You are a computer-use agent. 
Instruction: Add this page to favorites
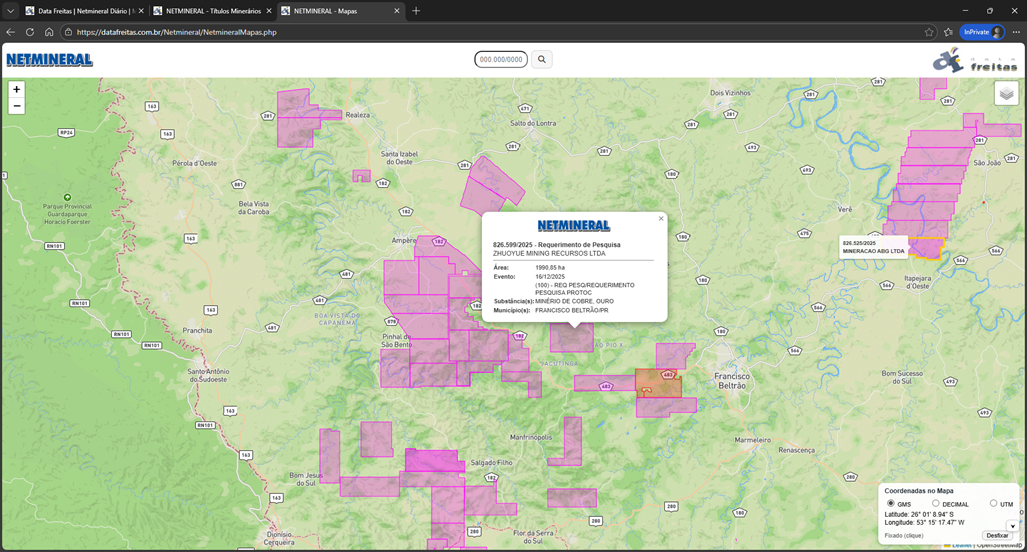point(929,32)
